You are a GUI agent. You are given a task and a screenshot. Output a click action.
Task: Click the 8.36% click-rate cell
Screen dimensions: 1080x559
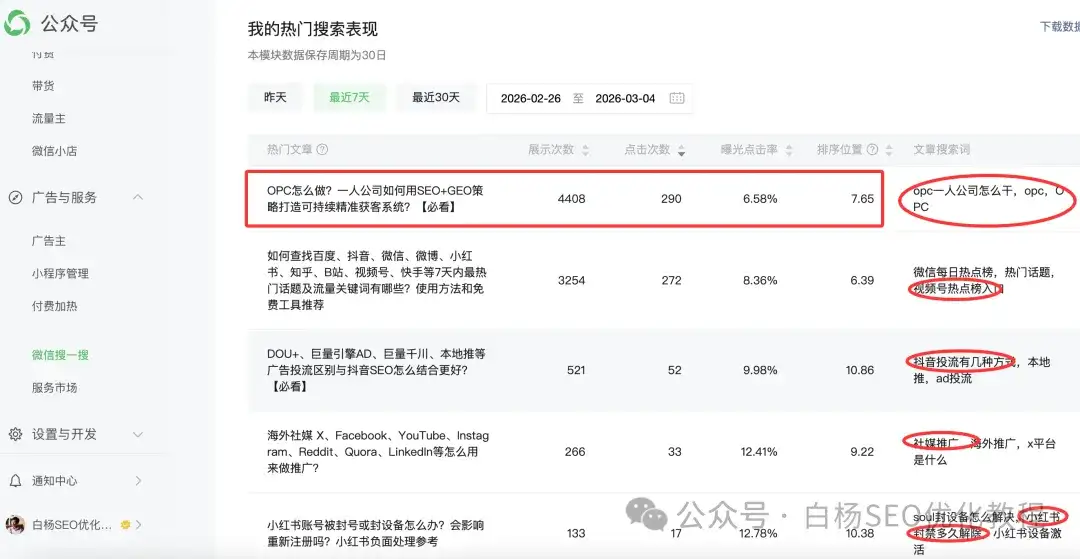click(760, 280)
